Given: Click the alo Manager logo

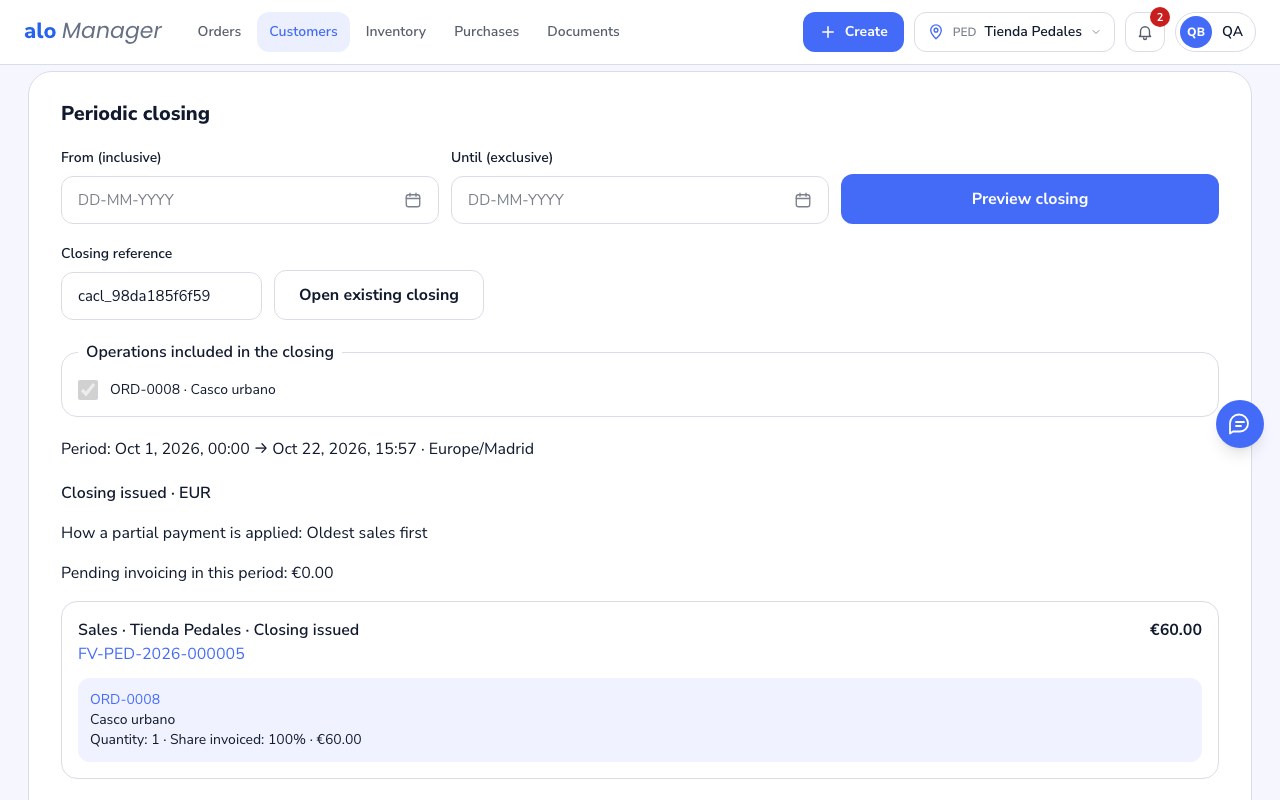Looking at the screenshot, I should tap(93, 31).
